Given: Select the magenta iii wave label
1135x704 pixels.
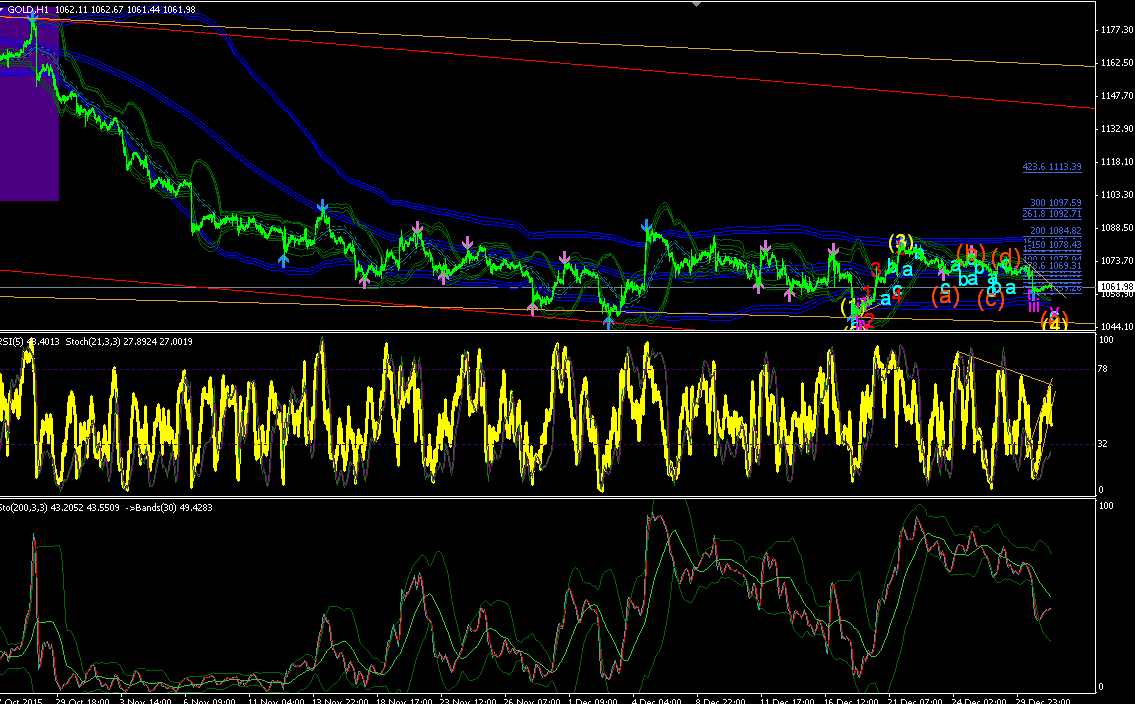Looking at the screenshot, I should [1034, 305].
